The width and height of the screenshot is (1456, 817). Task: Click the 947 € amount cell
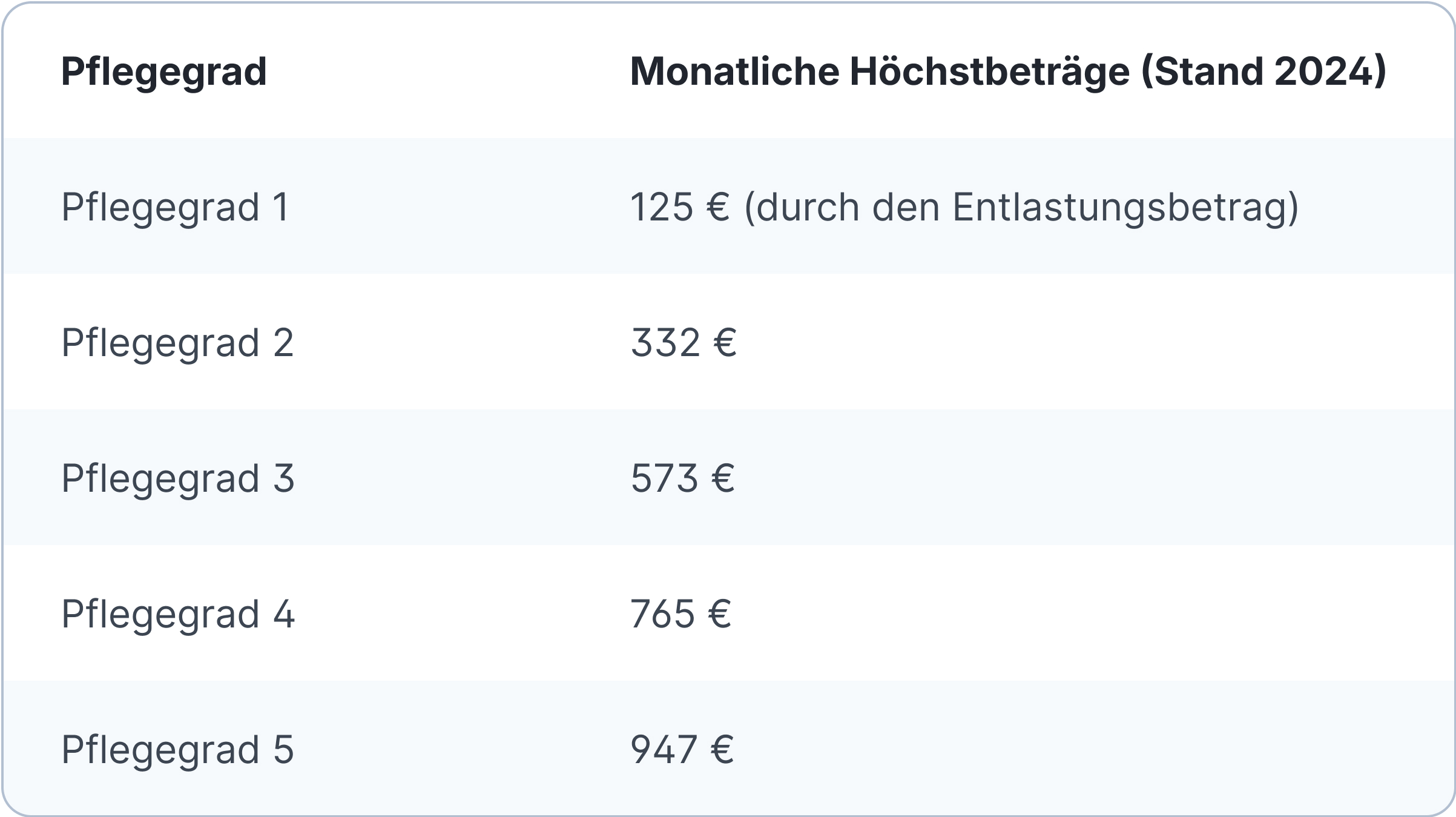pyautogui.click(x=682, y=750)
